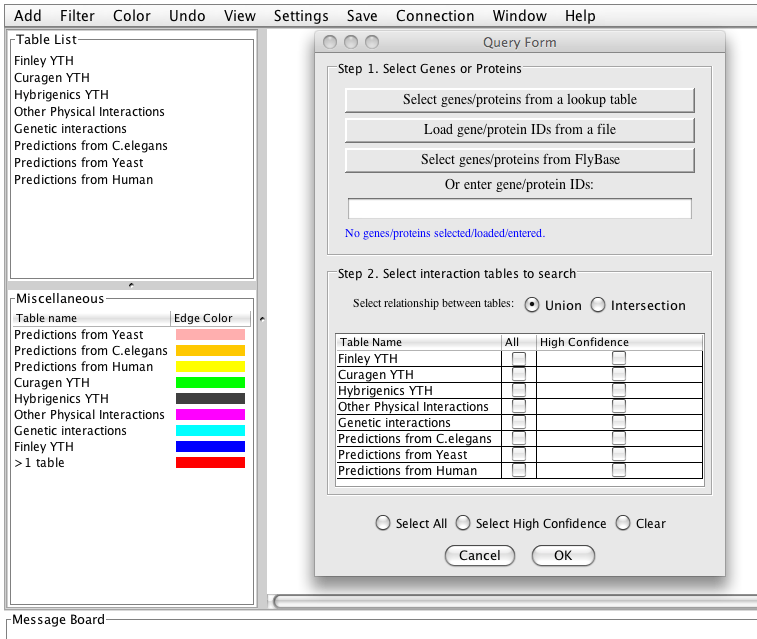Click orange swatch for Predictions from C.elegans
This screenshot has height=639, width=757.
[x=210, y=350]
